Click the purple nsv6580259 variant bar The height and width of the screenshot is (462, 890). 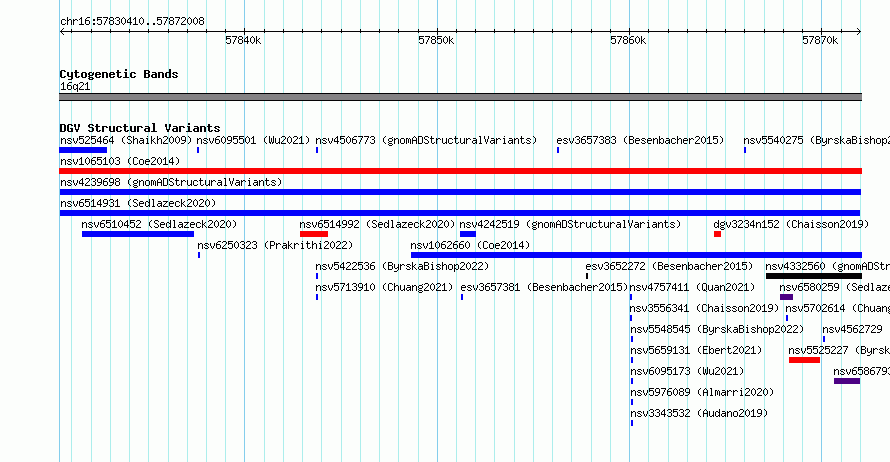(x=786, y=297)
